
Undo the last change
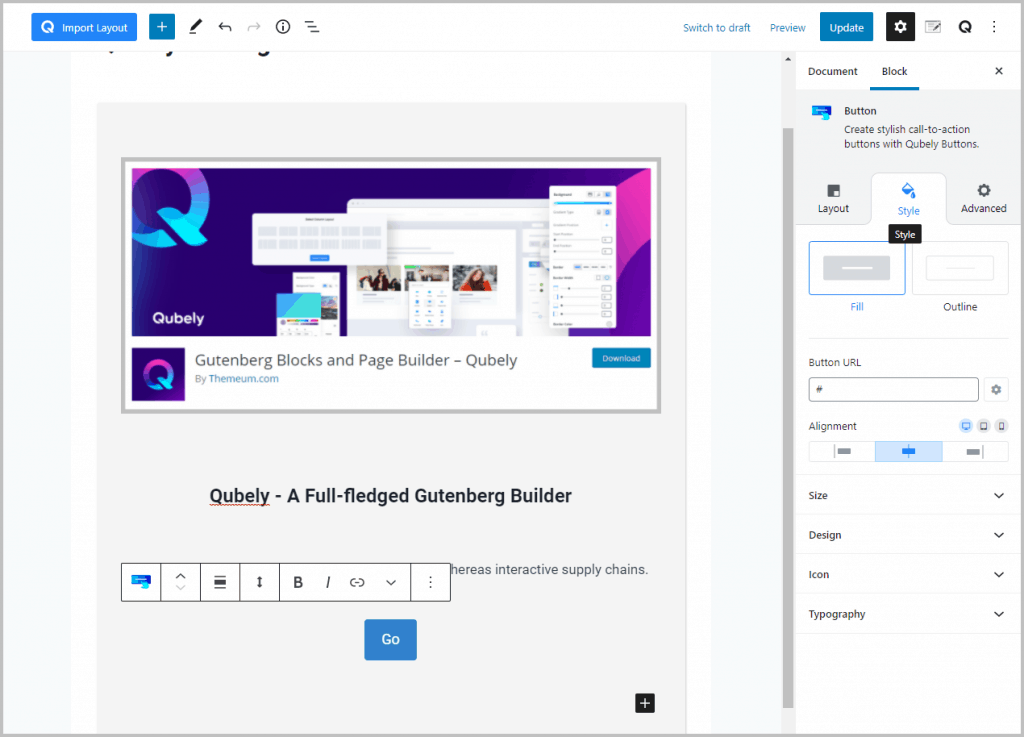coord(225,27)
